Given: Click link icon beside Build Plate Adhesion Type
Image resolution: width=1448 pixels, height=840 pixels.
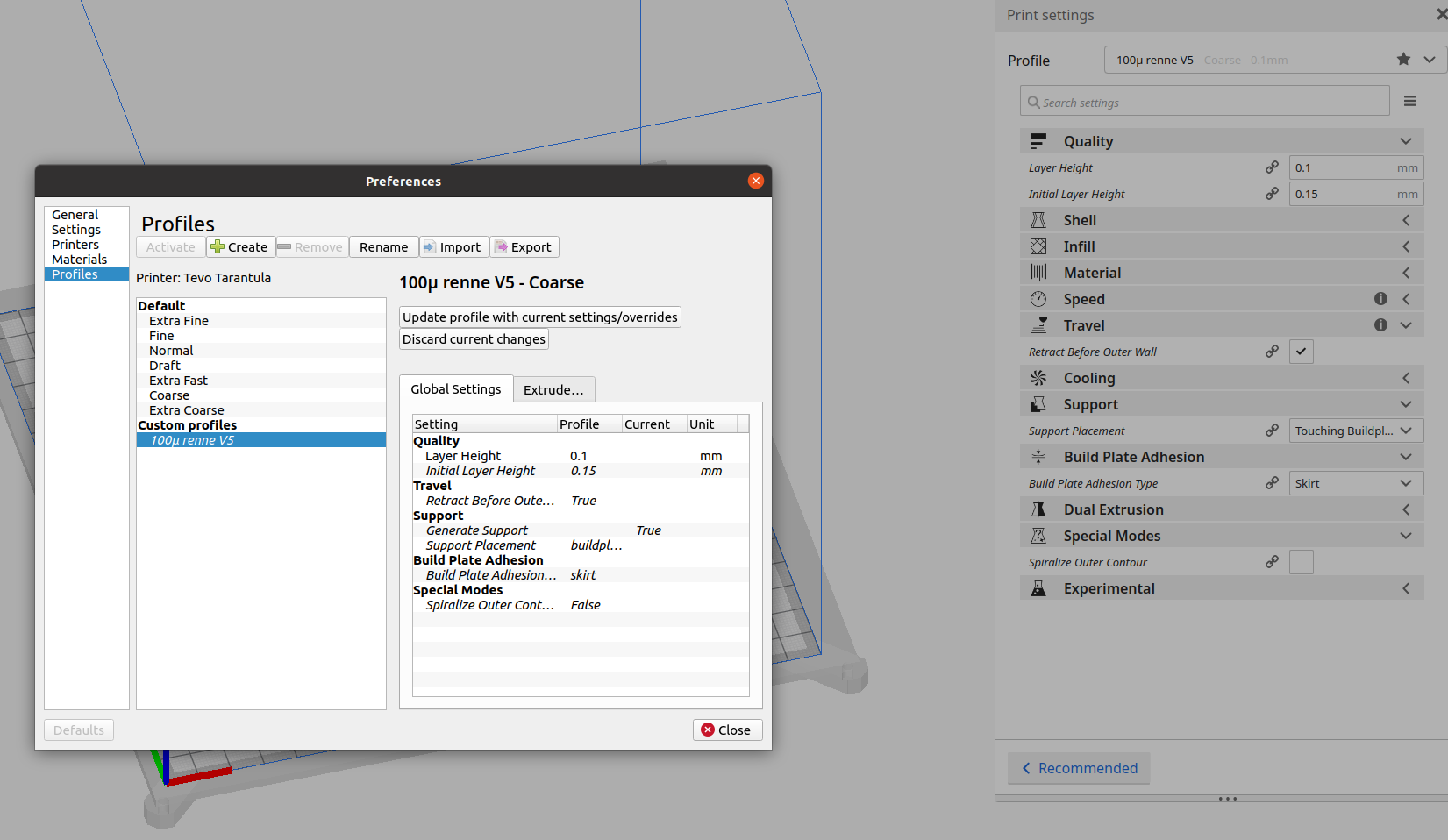Looking at the screenshot, I should click(1272, 482).
